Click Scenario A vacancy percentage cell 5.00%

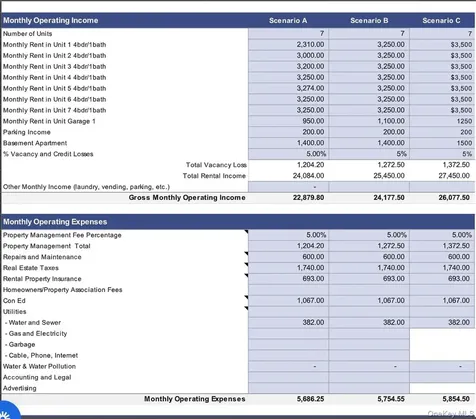[288, 154]
